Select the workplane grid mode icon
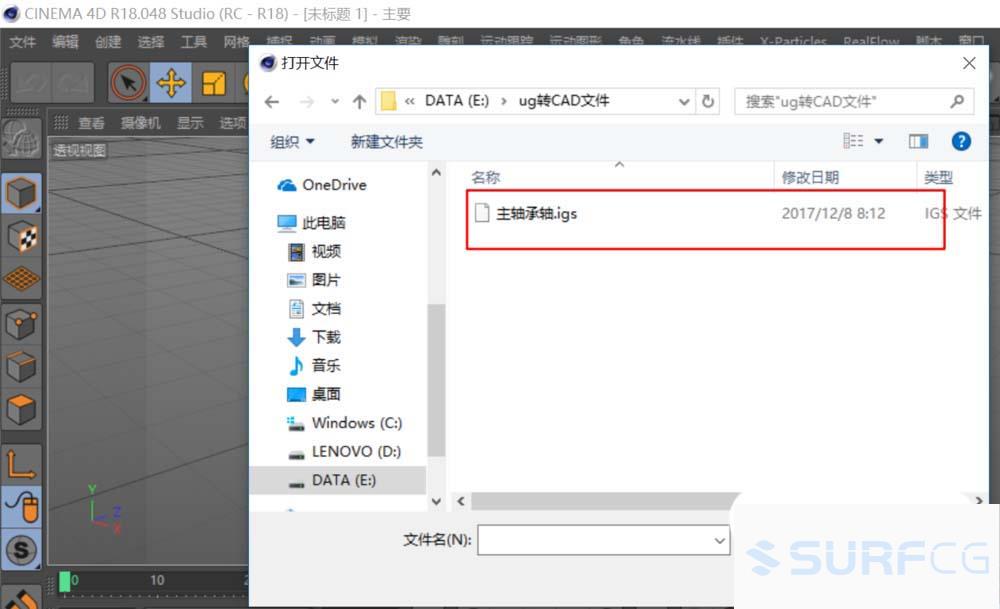This screenshot has height=609, width=1000. click(21, 279)
